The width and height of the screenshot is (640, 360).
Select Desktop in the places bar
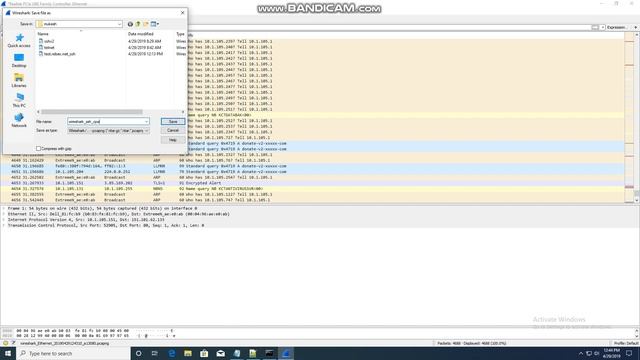[19, 60]
